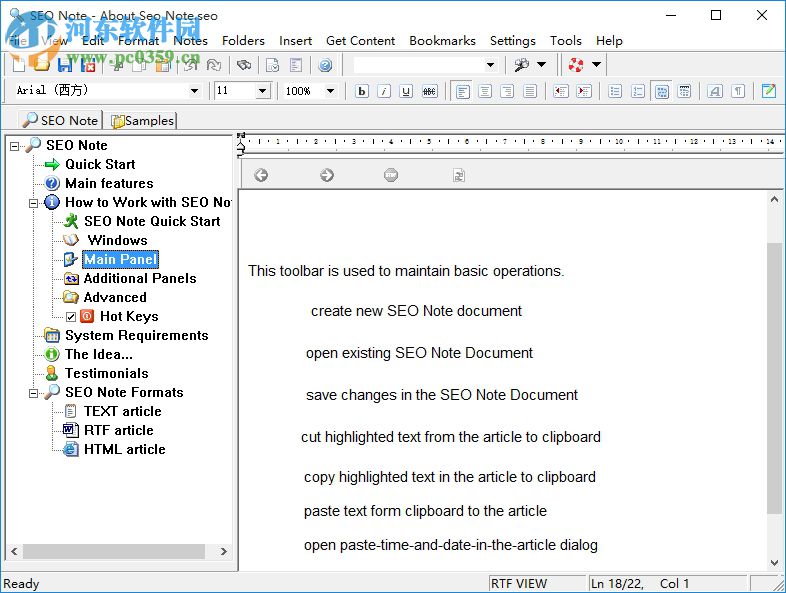Justify the text
This screenshot has width=786, height=593.
(530, 91)
